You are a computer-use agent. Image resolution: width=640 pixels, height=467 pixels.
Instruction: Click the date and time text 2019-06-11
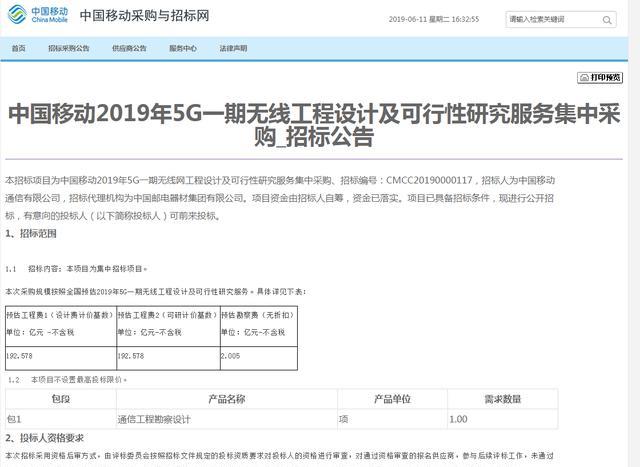(434, 19)
